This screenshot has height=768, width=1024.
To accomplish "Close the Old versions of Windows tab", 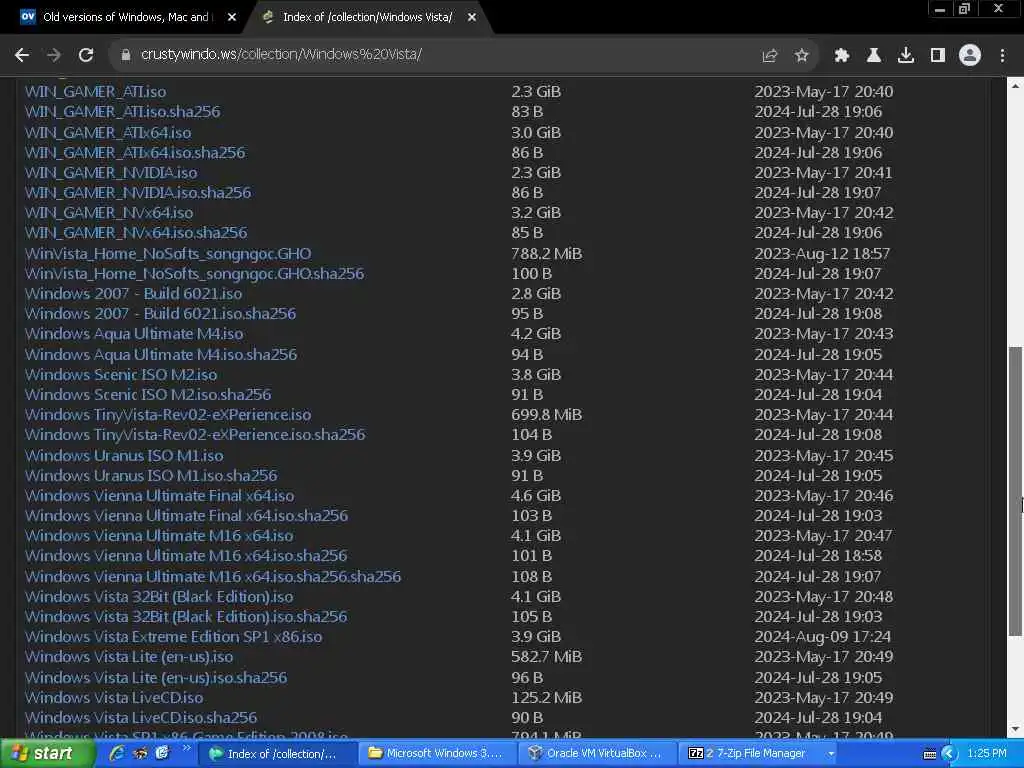I will coord(232,18).
